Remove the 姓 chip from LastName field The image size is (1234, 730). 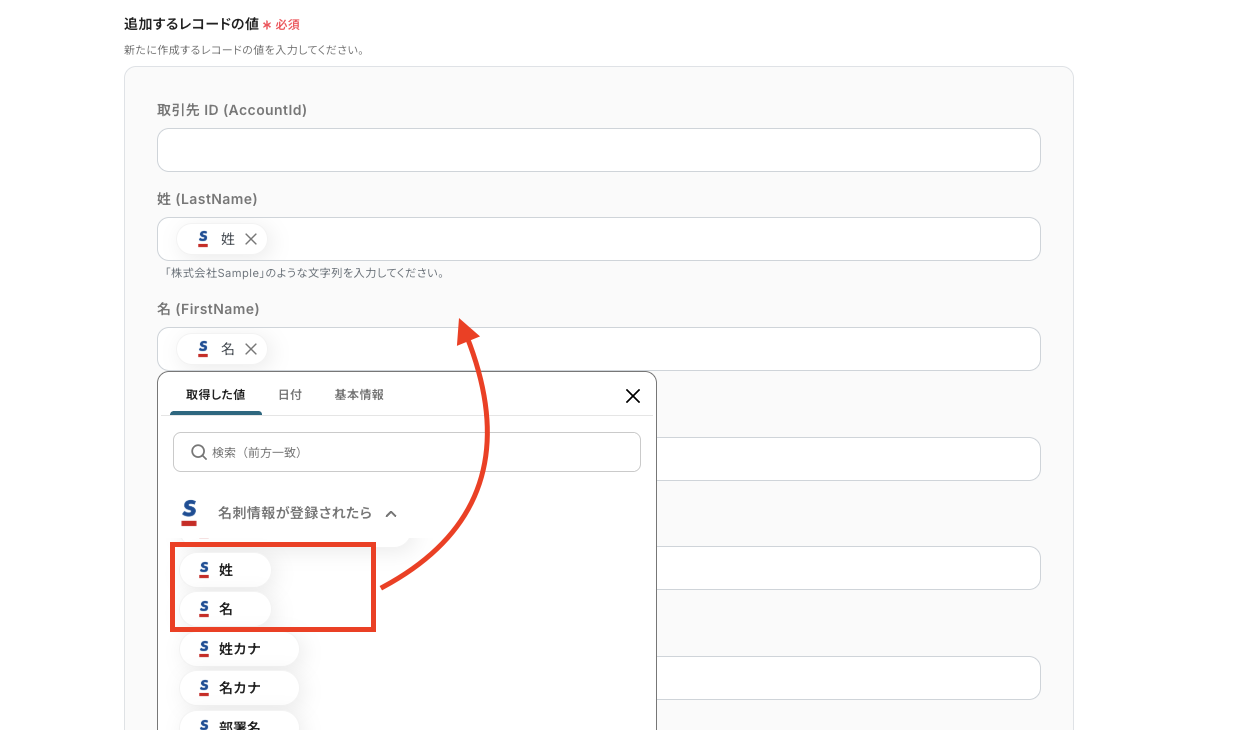251,239
